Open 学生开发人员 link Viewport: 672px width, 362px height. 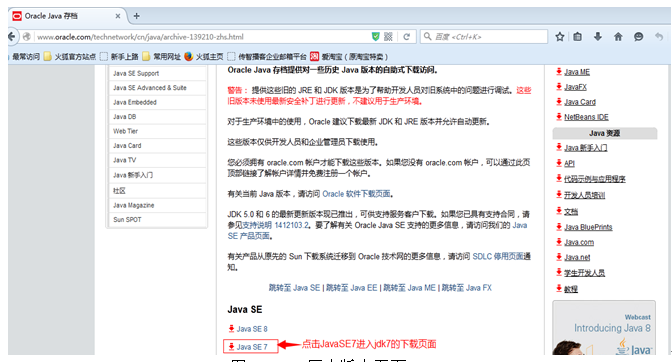584,273
